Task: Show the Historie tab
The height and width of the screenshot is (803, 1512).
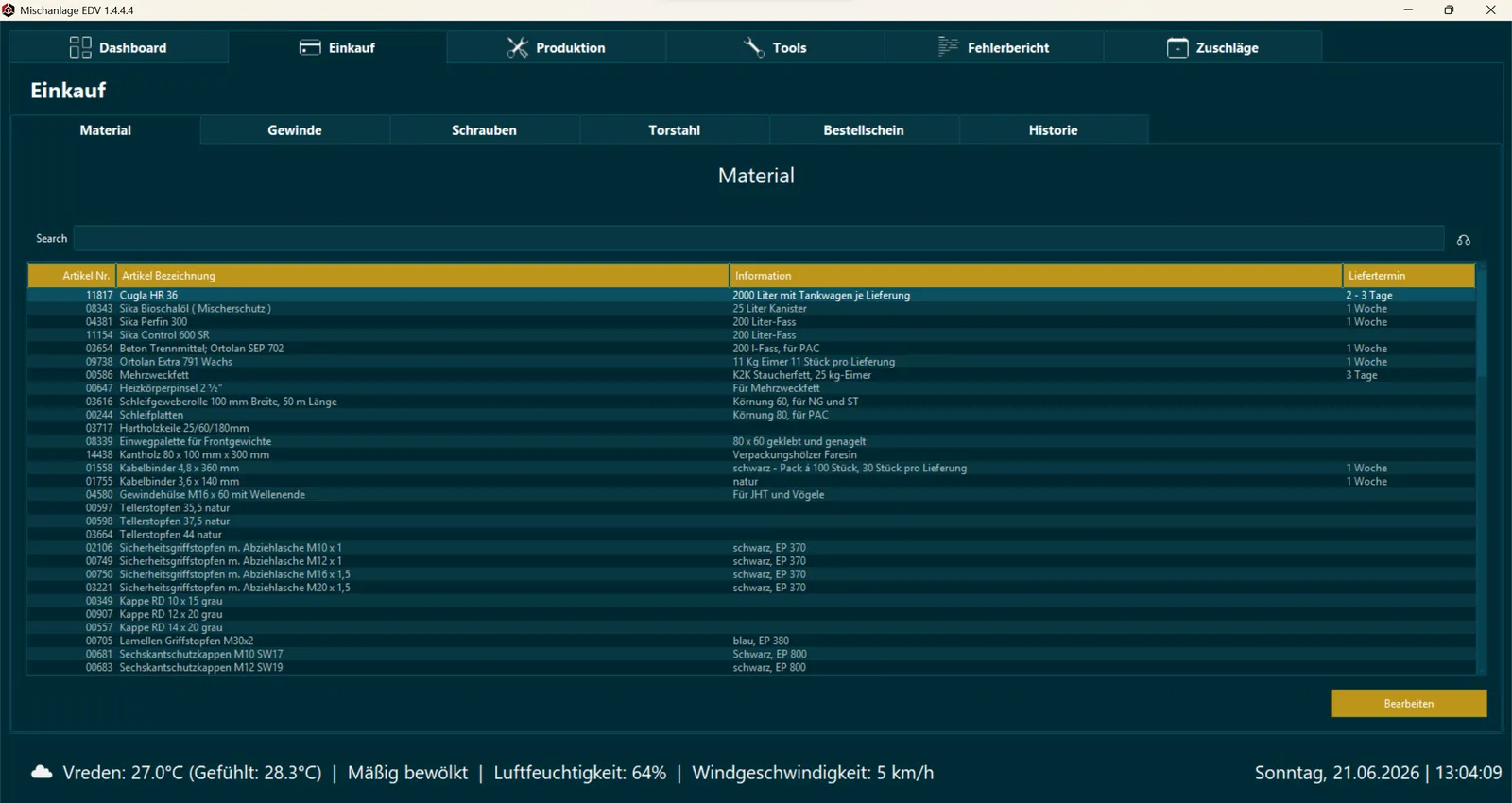Action: coord(1054,130)
